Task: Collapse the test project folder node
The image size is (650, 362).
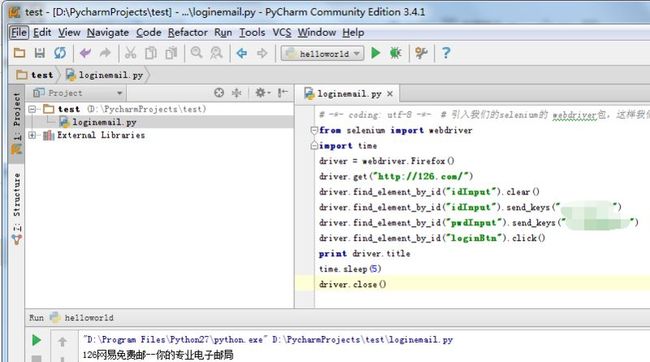Action: (x=32, y=109)
